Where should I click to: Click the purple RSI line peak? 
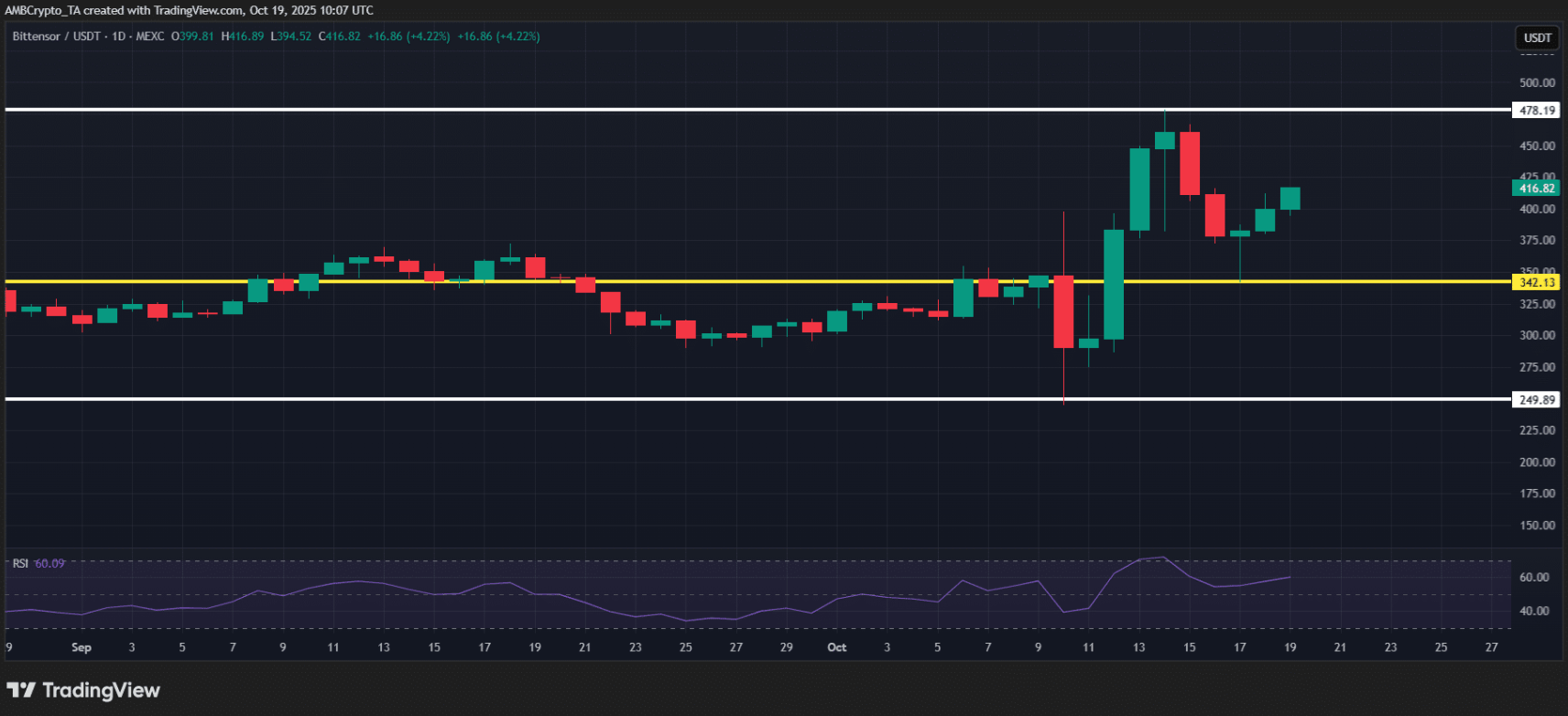pos(1163,557)
